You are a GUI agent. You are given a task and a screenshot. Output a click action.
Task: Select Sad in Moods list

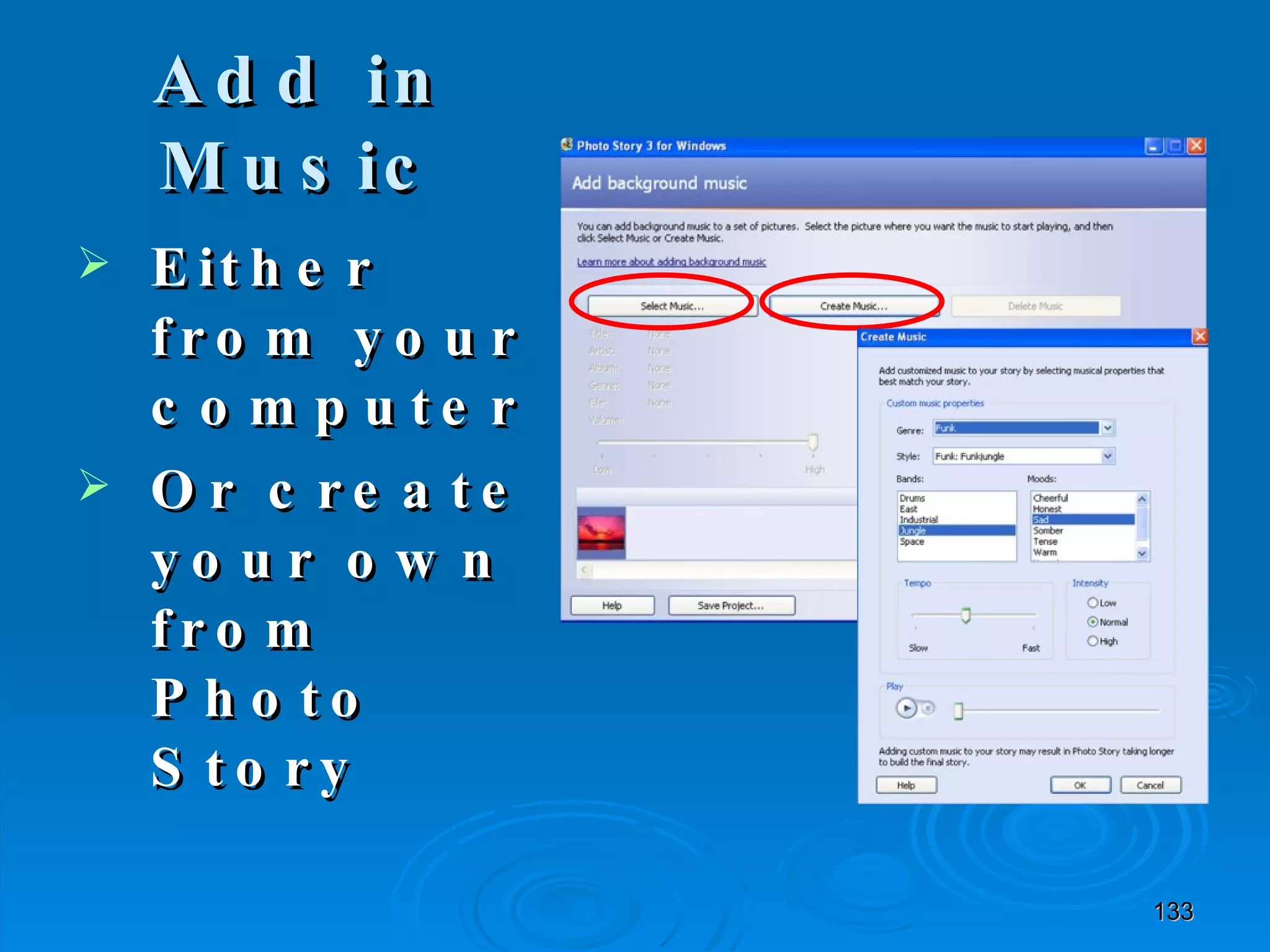click(x=1083, y=520)
